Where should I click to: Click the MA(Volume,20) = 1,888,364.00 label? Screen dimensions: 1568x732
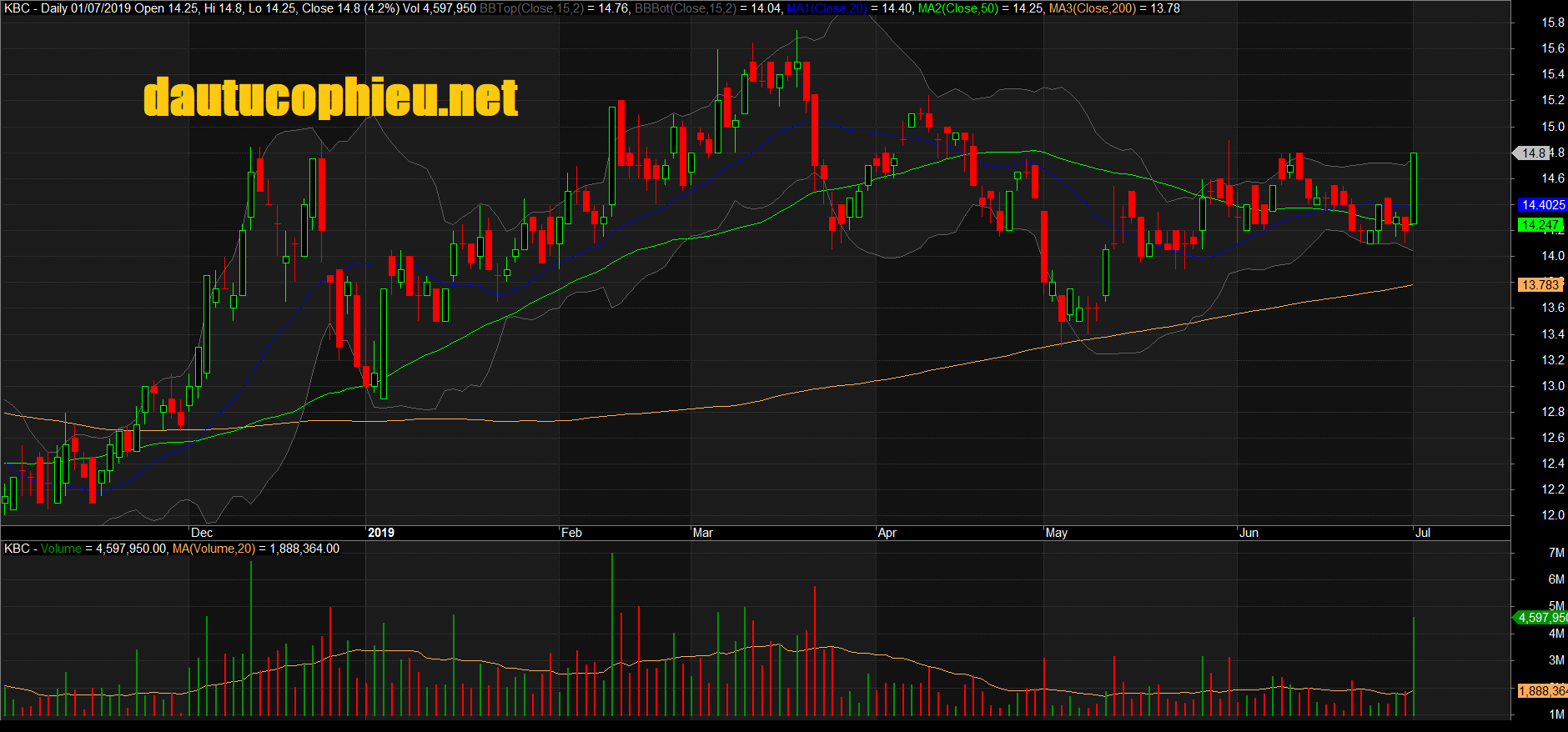[256, 549]
